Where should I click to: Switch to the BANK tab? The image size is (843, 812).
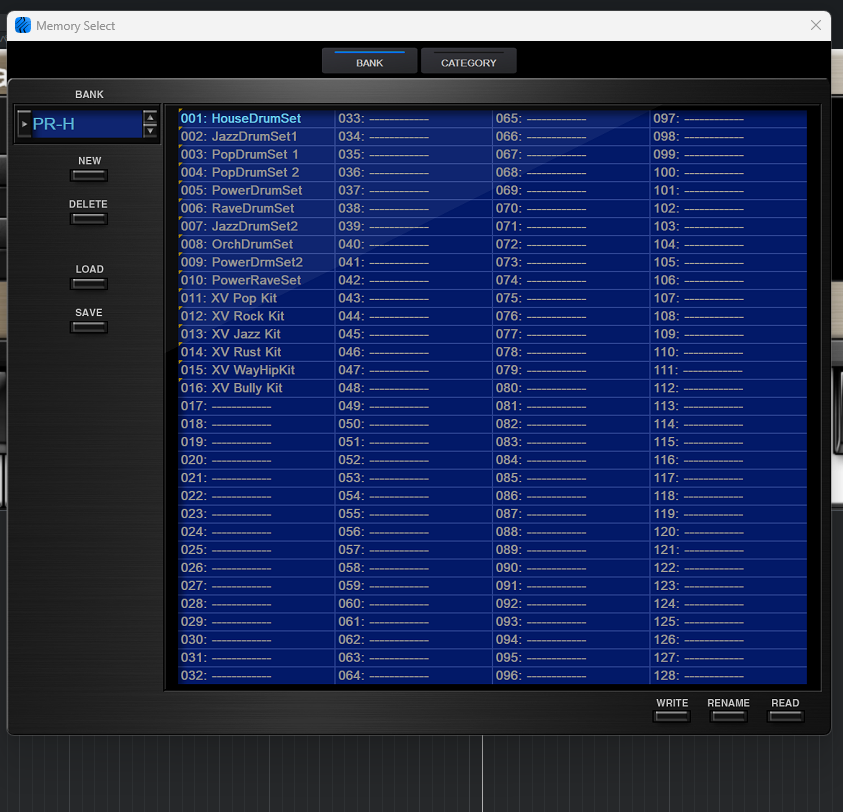pyautogui.click(x=369, y=62)
